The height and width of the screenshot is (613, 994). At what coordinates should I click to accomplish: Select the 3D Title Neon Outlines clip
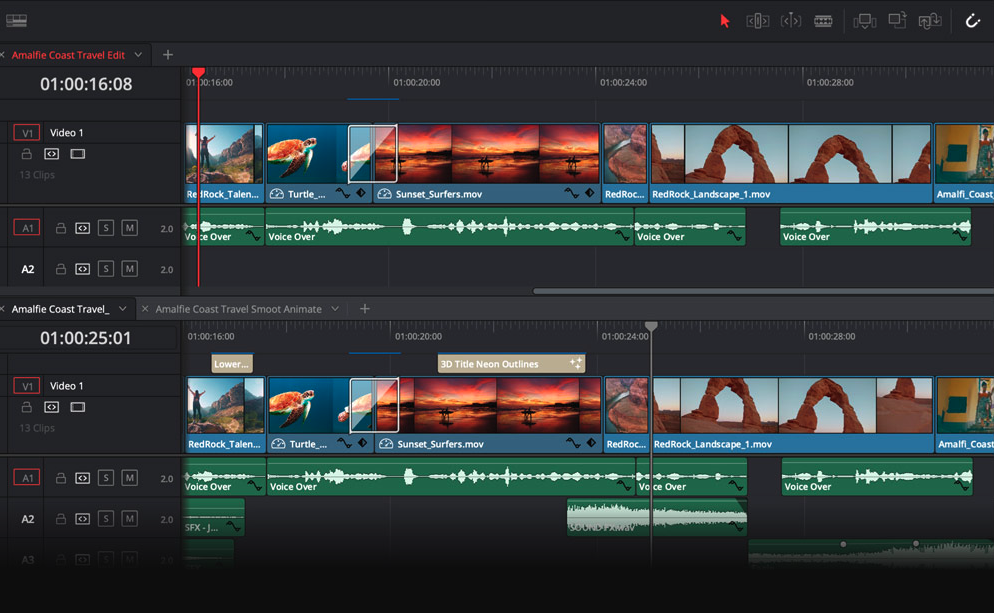pos(510,363)
